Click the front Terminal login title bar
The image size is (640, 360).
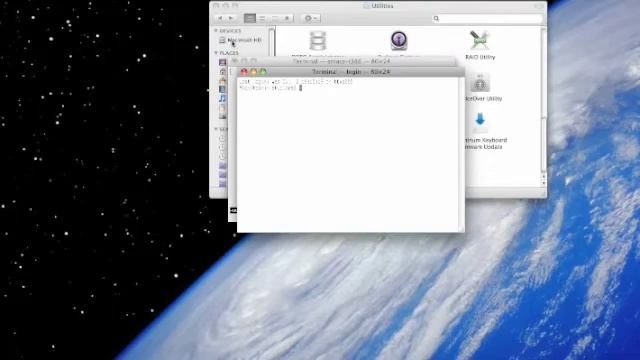click(x=351, y=72)
